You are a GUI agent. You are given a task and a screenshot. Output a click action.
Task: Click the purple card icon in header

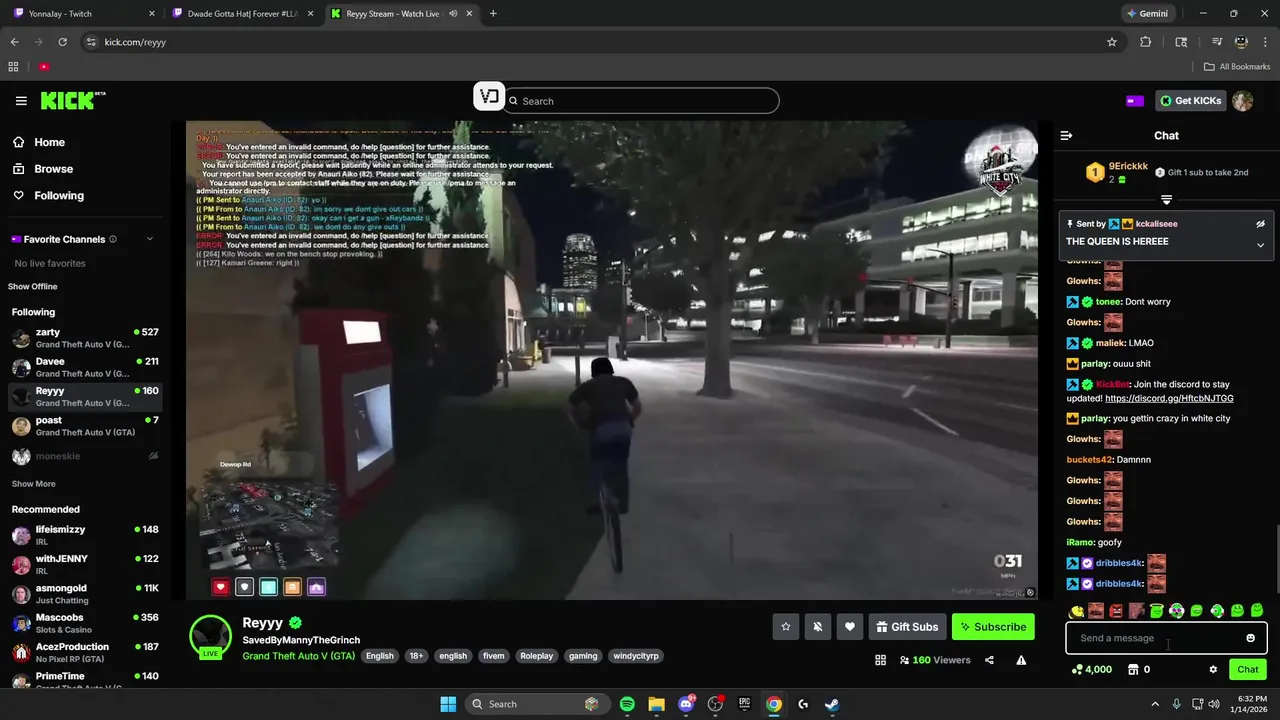tap(1135, 101)
